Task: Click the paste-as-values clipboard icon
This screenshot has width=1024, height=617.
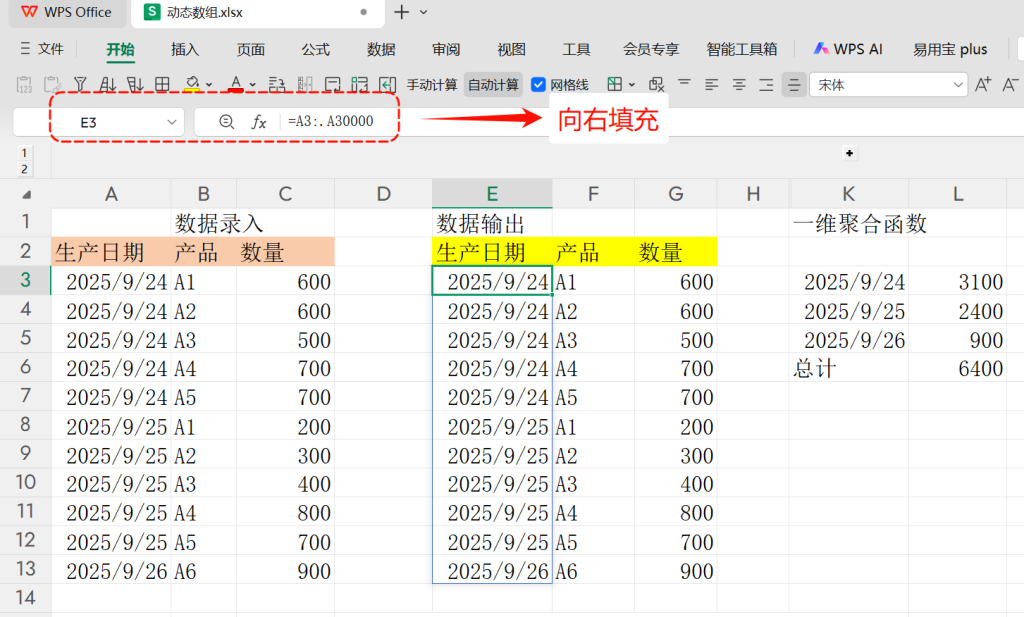Action: (x=24, y=85)
